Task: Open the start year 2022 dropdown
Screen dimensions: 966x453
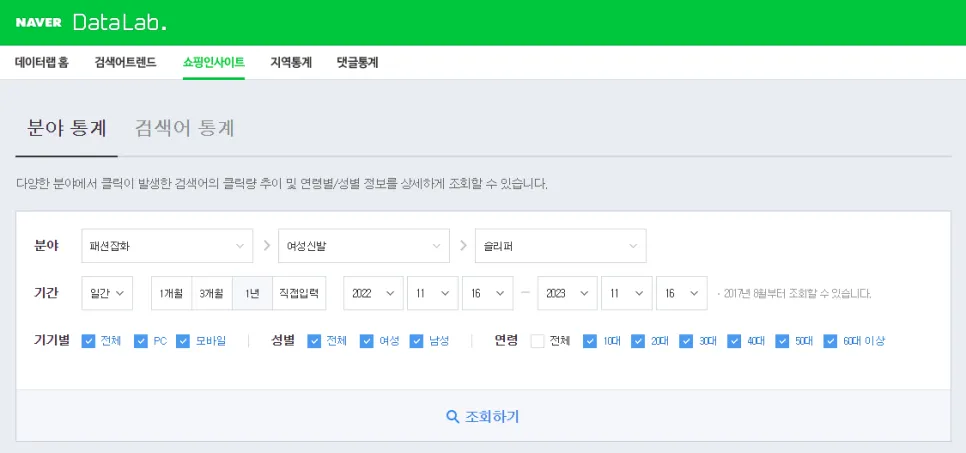Action: point(373,293)
